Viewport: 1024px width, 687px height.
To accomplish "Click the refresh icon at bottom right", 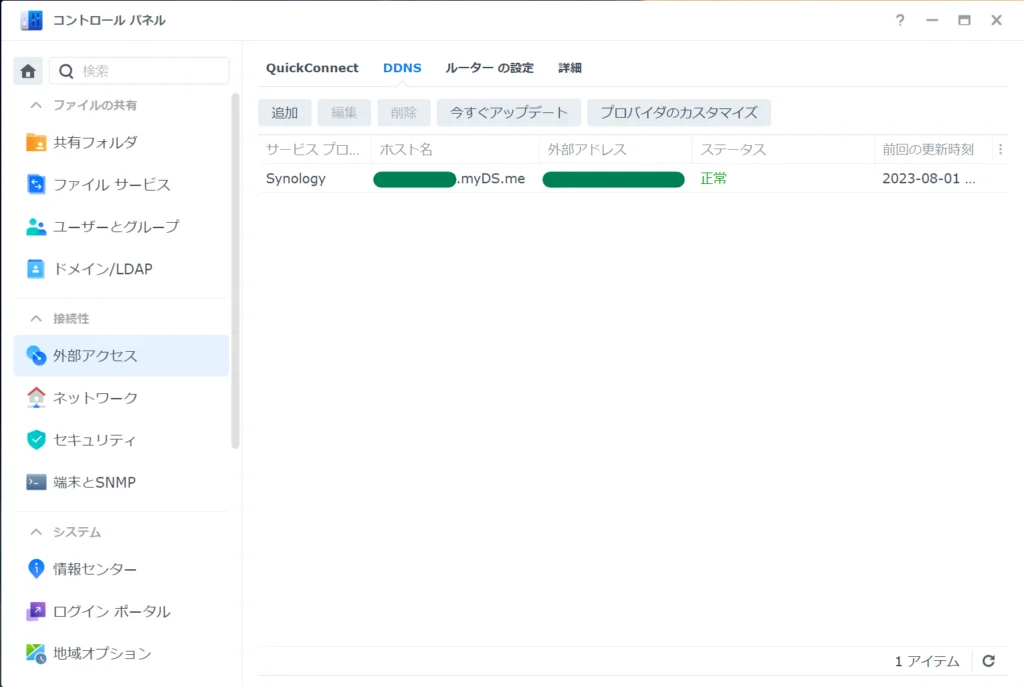I will [988, 661].
